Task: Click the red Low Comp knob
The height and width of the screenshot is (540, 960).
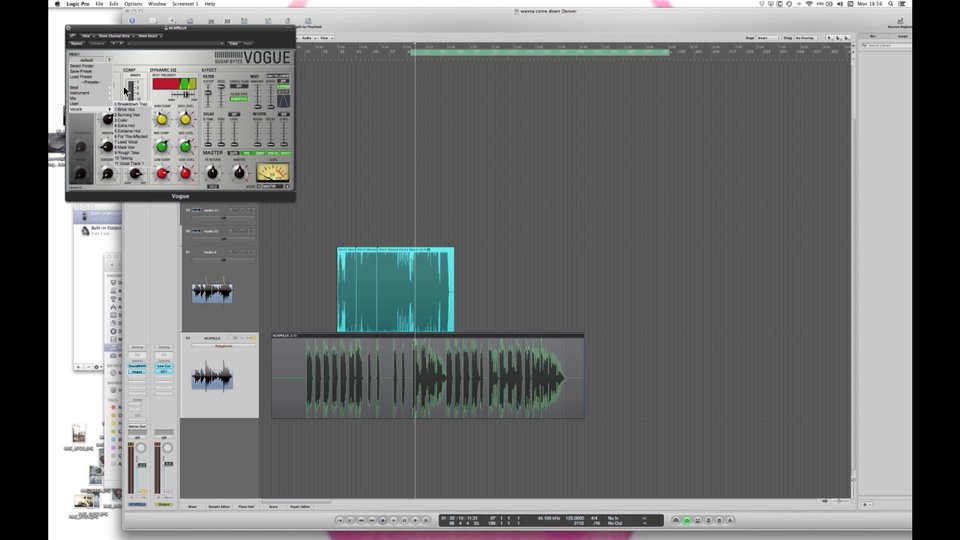Action: [x=162, y=173]
